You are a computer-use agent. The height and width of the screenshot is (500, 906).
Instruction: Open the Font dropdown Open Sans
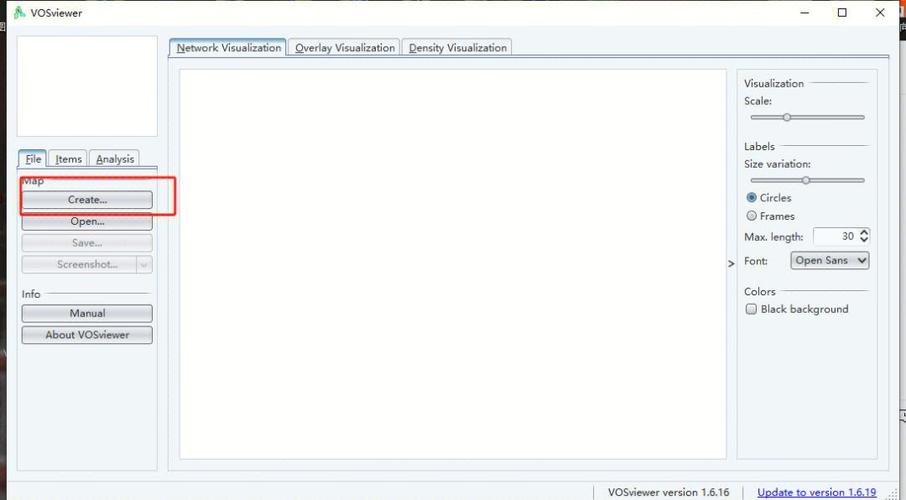click(x=829, y=261)
